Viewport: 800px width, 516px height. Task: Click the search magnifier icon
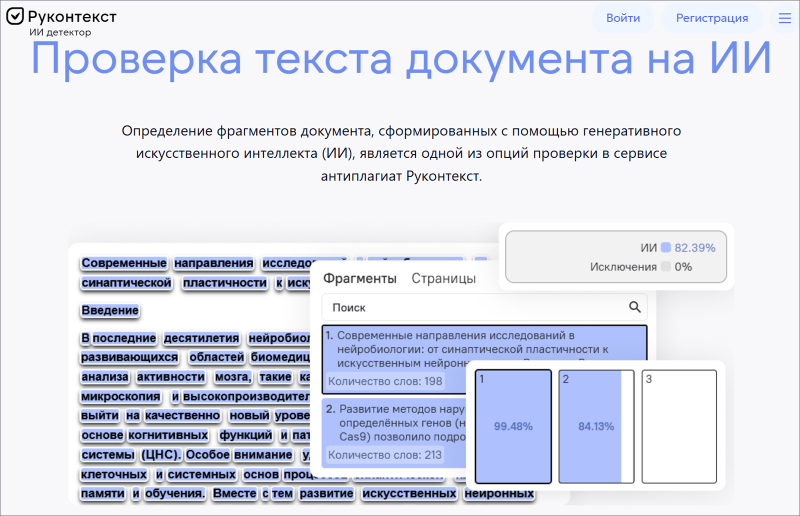pyautogui.click(x=635, y=307)
